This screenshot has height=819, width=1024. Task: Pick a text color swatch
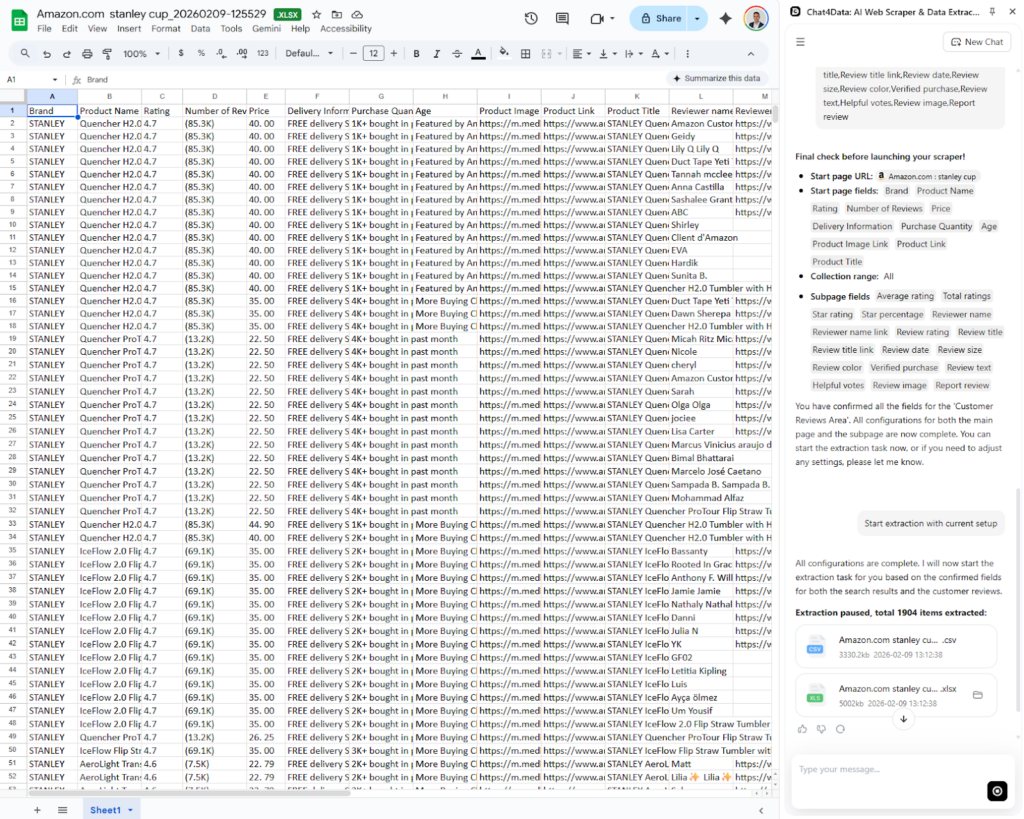[479, 53]
